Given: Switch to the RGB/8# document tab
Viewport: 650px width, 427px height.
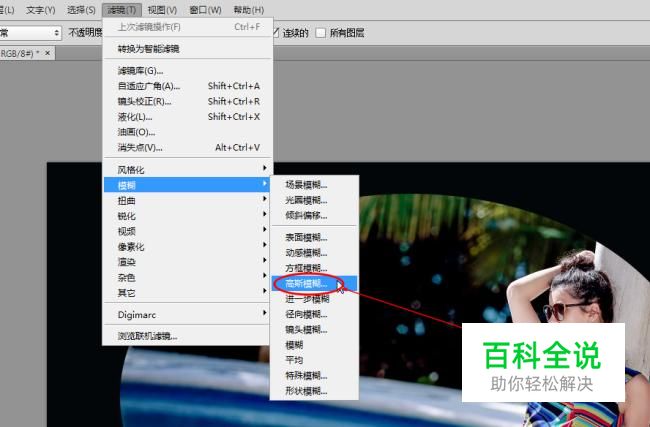Looking at the screenshot, I should (20, 53).
